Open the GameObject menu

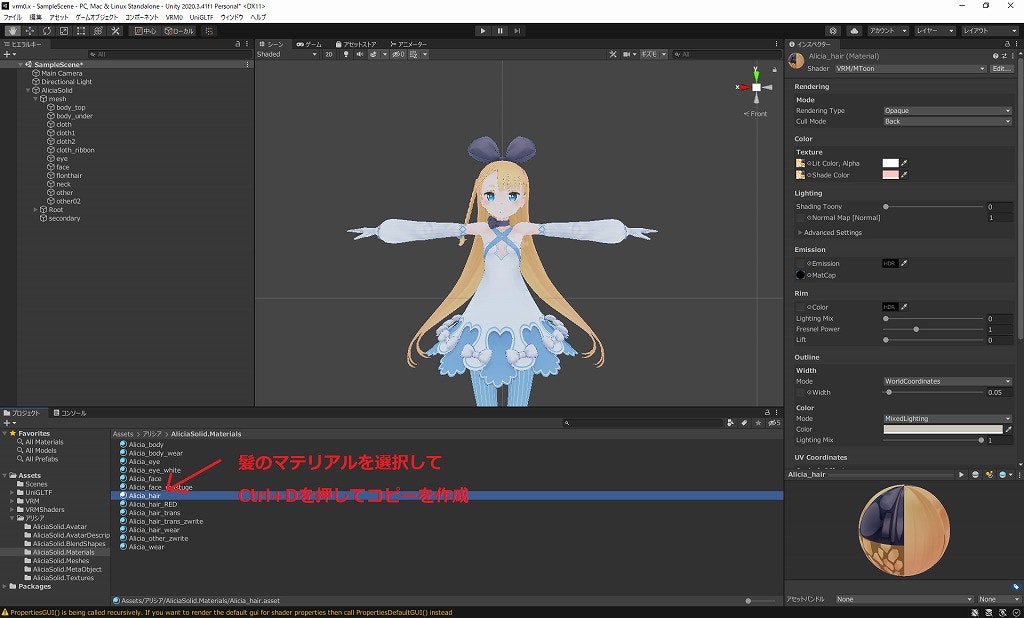click(x=97, y=17)
